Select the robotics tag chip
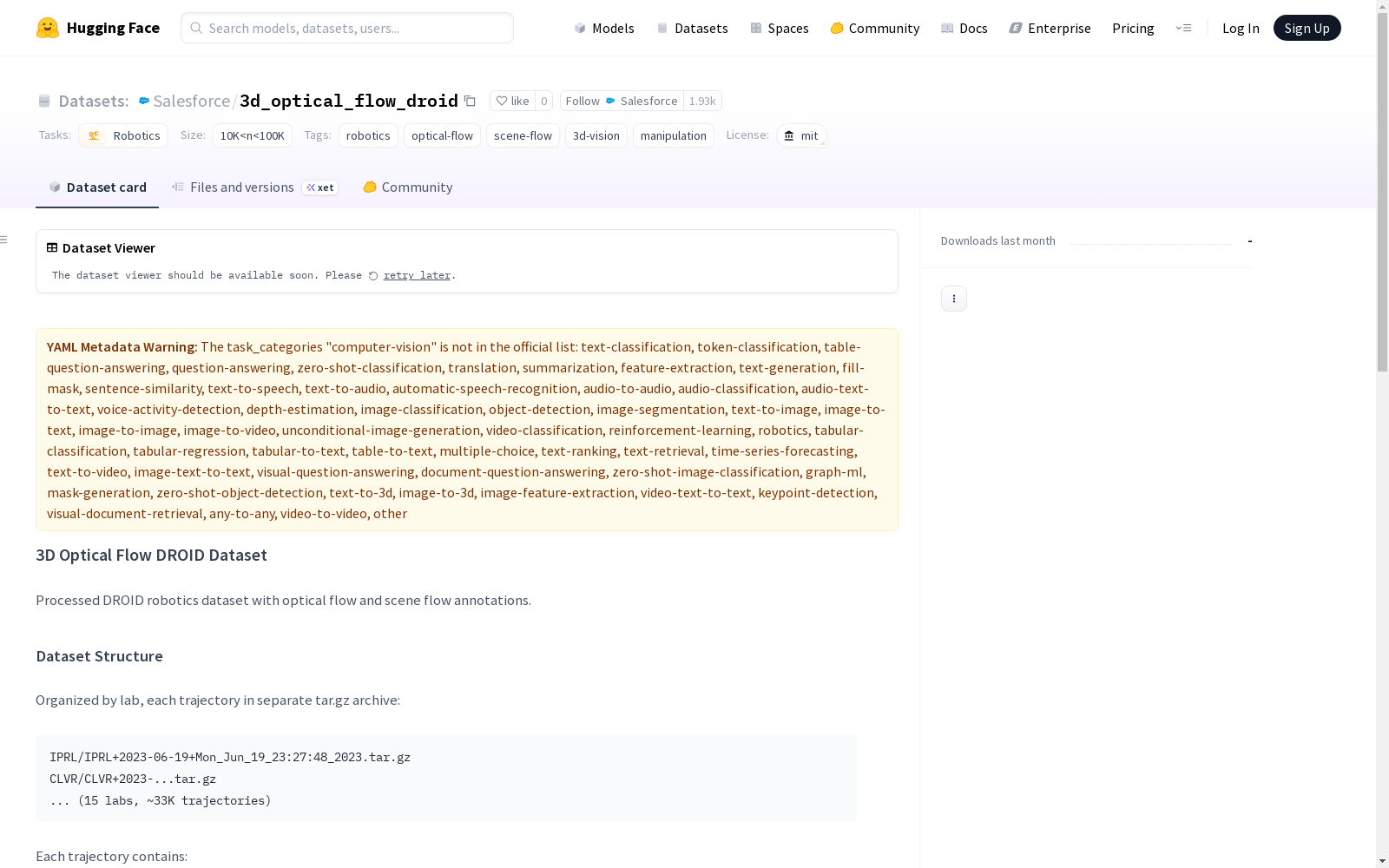This screenshot has height=868, width=1389. (x=368, y=135)
